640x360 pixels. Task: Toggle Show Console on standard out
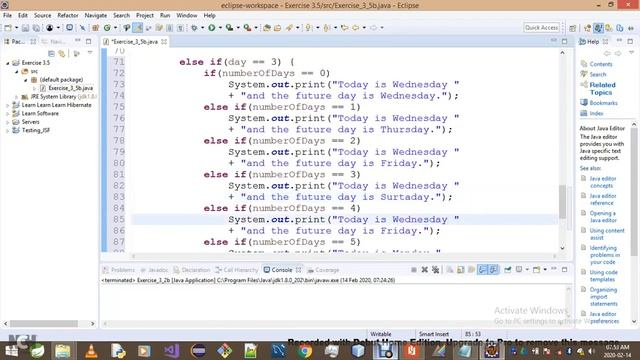(x=482, y=270)
